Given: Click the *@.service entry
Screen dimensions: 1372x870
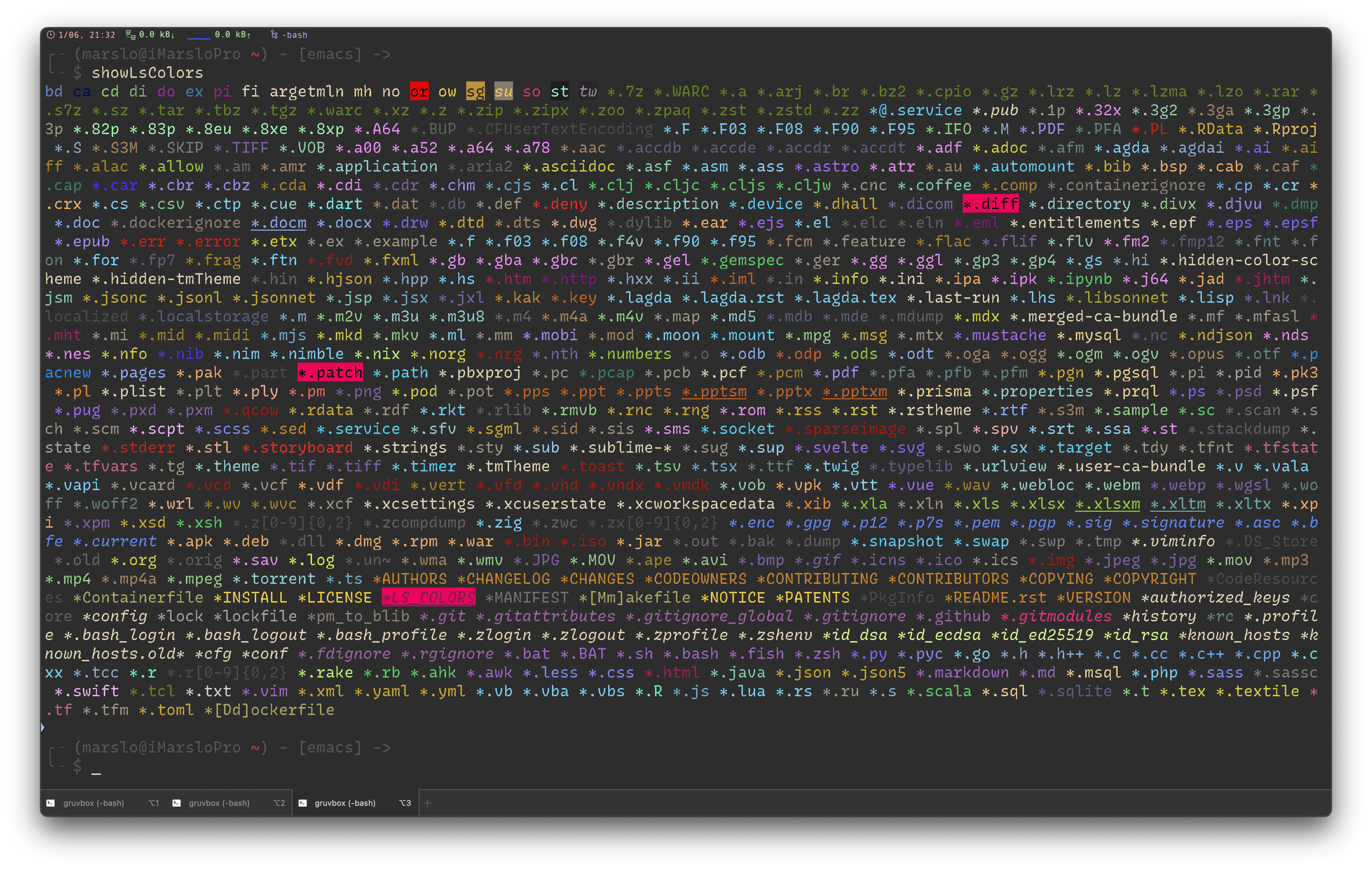Looking at the screenshot, I should point(916,110).
